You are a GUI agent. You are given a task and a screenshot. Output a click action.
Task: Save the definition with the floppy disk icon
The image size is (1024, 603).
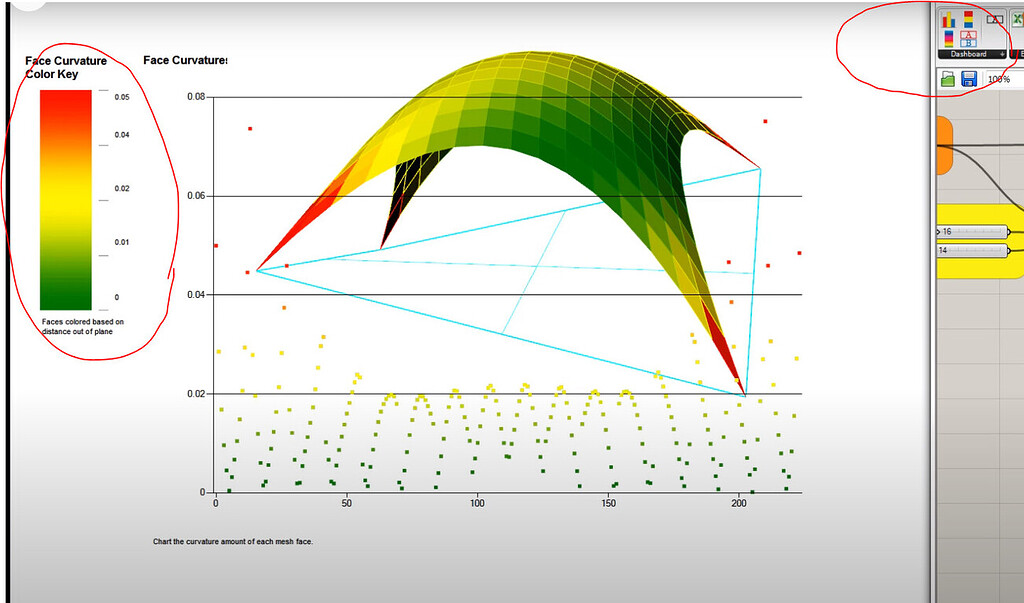(x=968, y=78)
